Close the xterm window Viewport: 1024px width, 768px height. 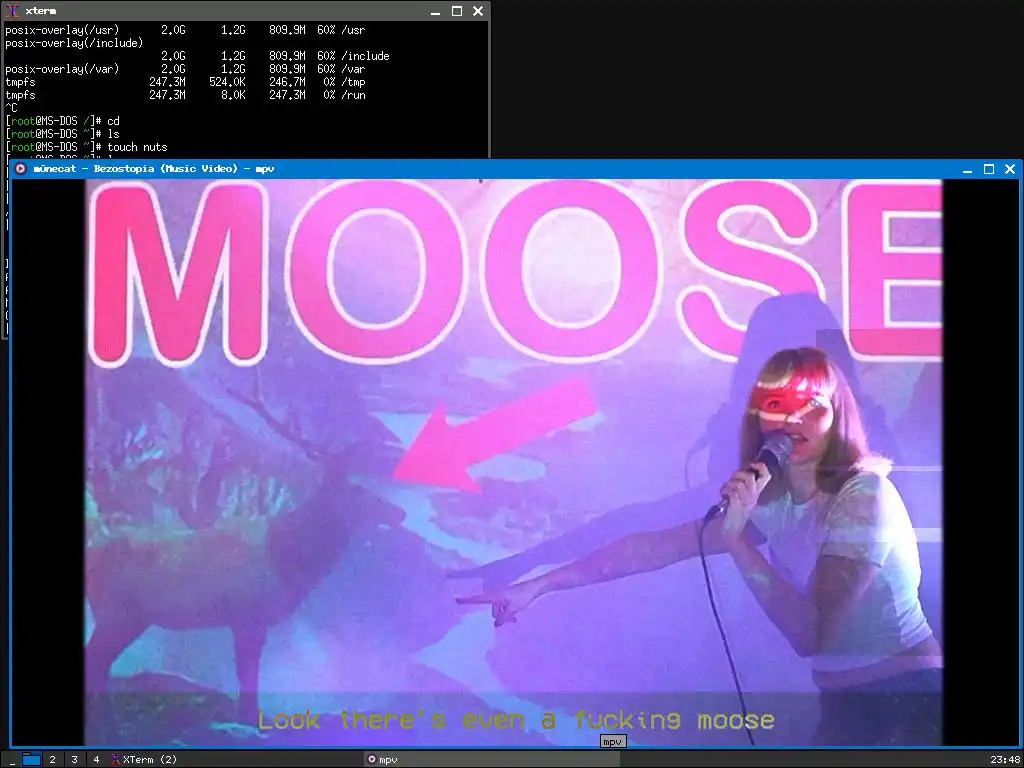(x=478, y=11)
